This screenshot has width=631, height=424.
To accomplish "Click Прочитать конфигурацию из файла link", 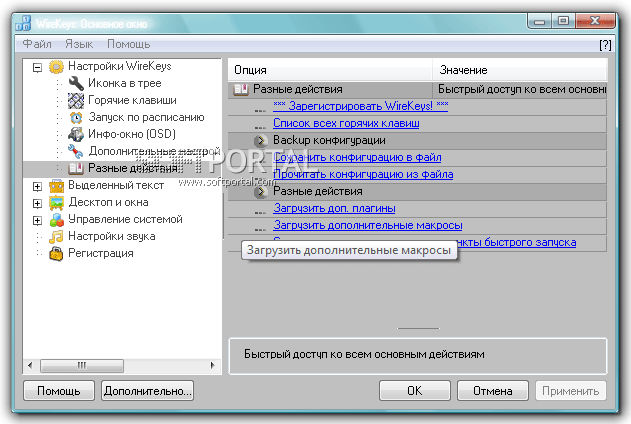I will (363, 174).
